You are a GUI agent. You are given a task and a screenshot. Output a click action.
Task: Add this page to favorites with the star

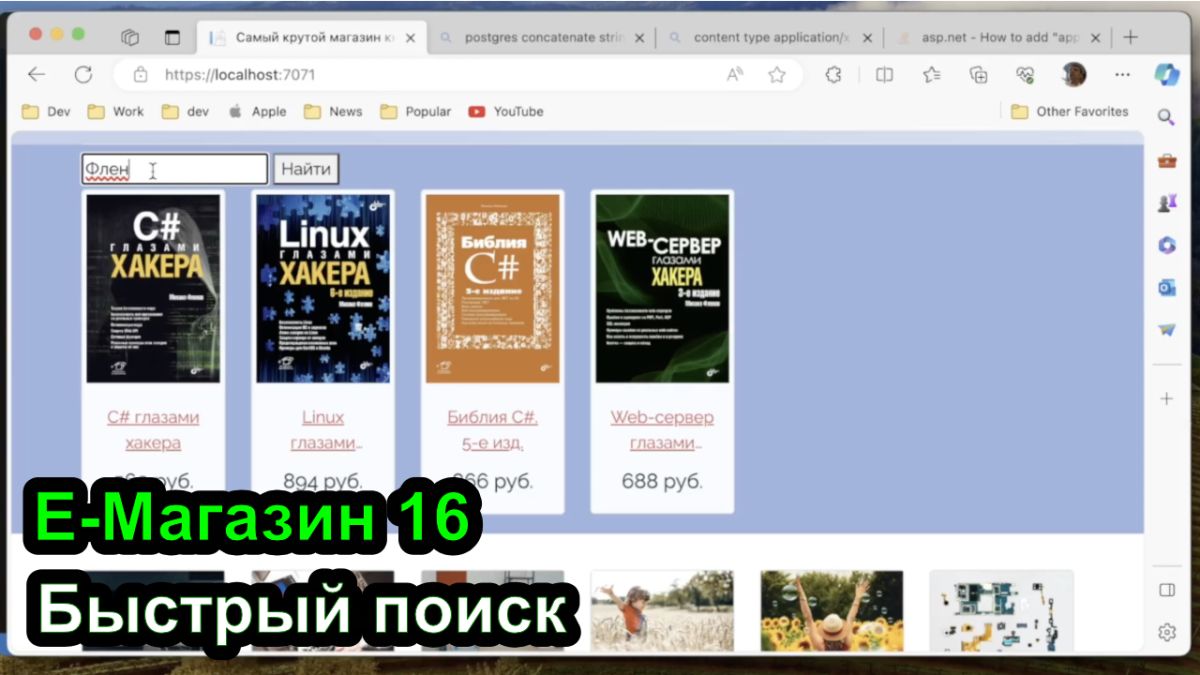pyautogui.click(x=777, y=74)
